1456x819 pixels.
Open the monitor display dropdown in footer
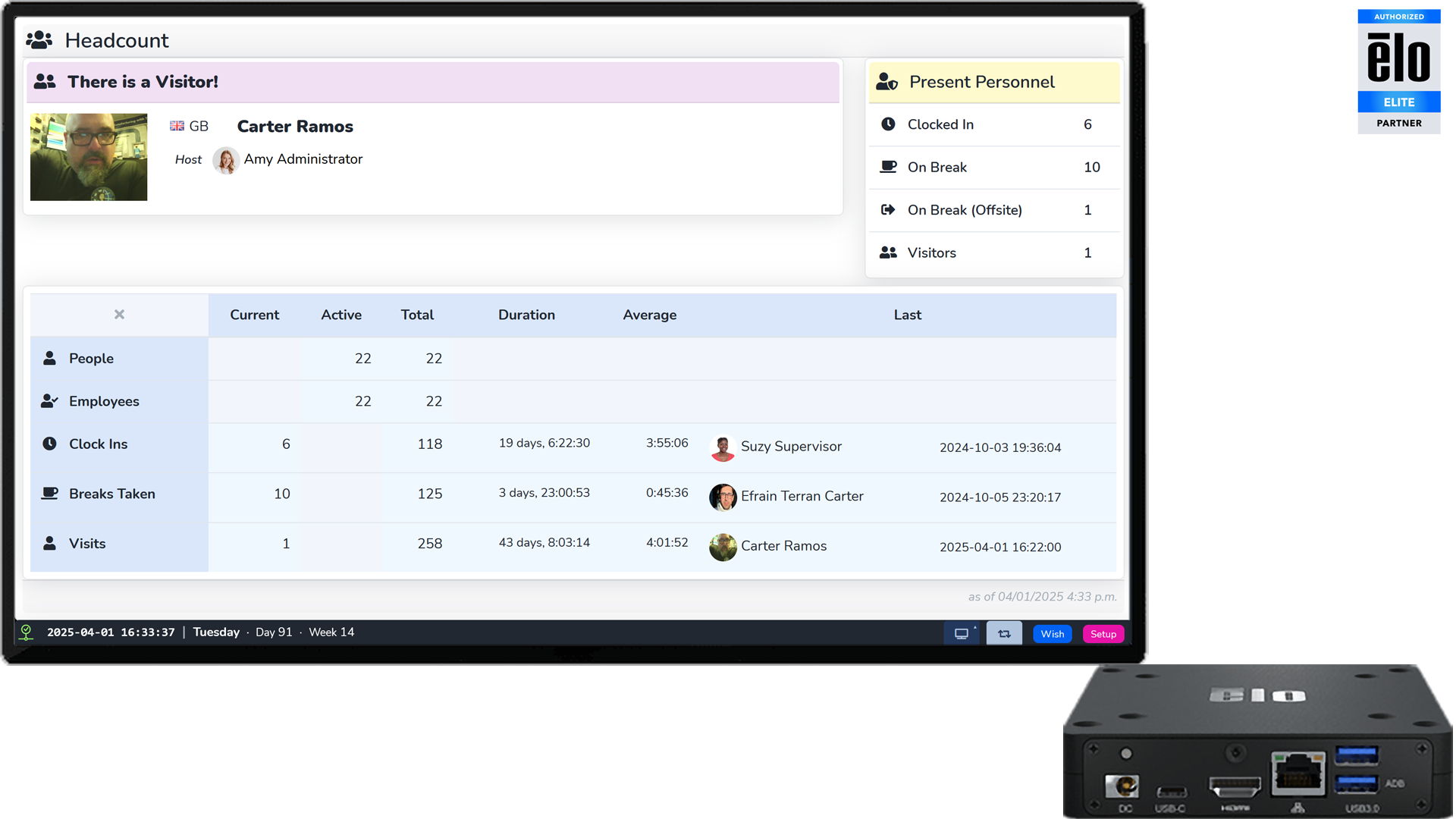click(962, 634)
